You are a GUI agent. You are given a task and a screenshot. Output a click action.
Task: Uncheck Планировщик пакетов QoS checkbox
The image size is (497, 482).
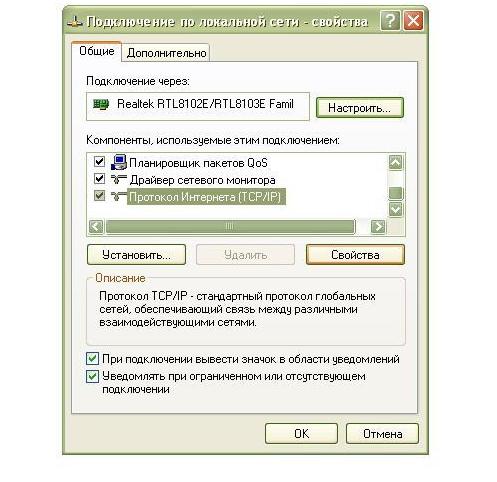point(99,162)
